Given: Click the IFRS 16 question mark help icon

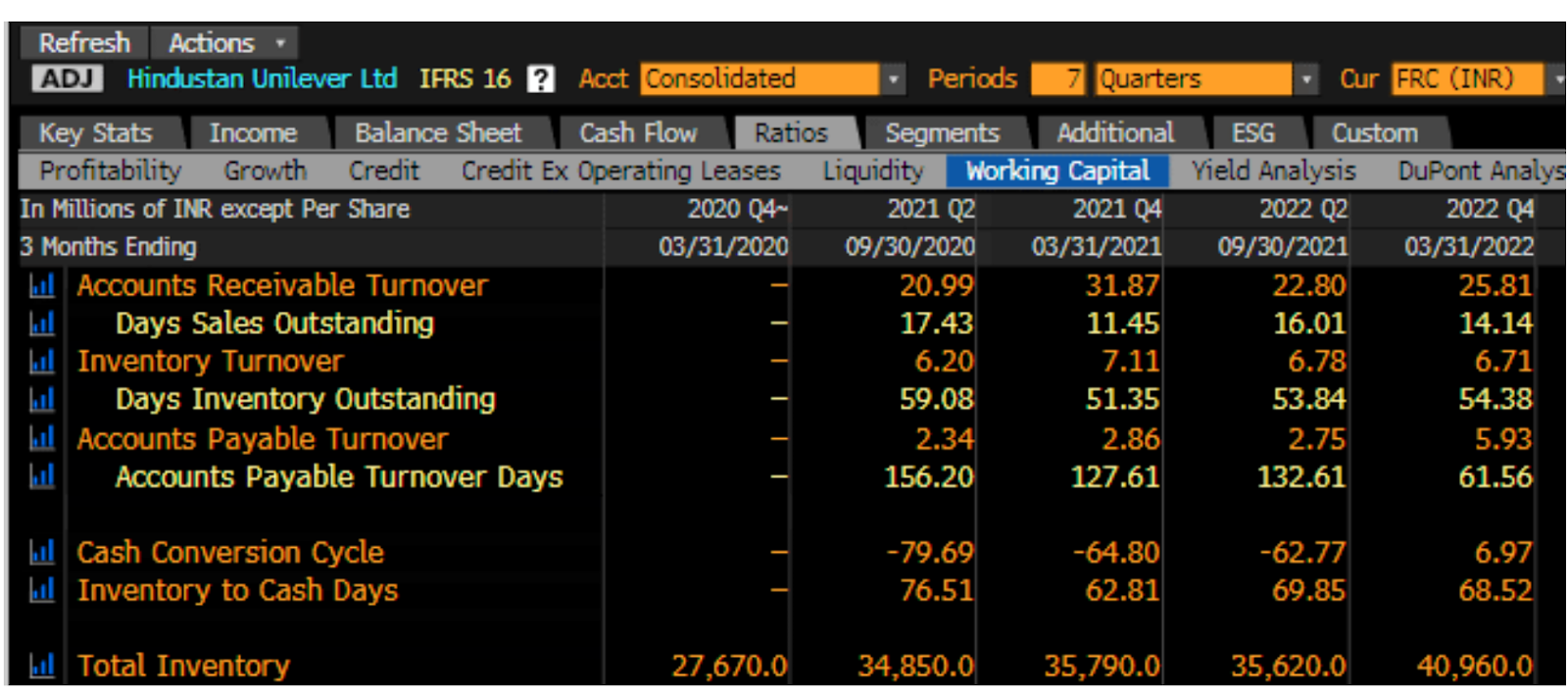Looking at the screenshot, I should (x=540, y=79).
